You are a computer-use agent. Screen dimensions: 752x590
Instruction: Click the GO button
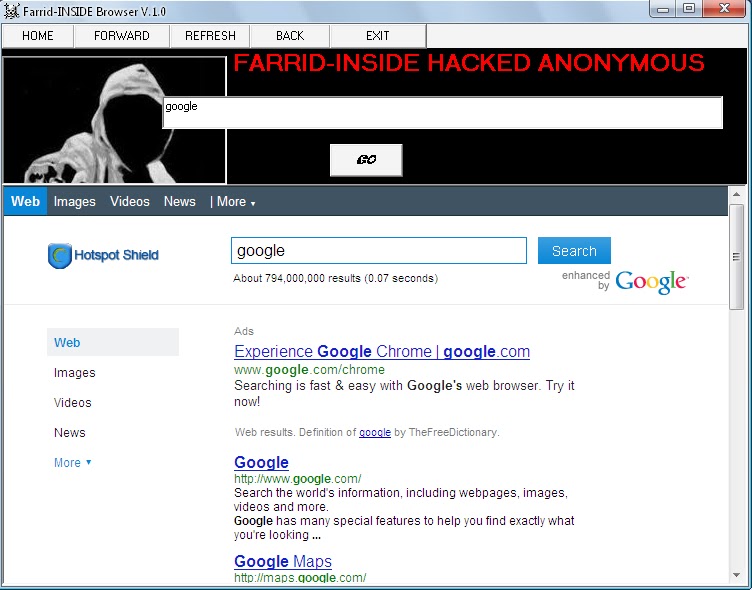pos(366,160)
